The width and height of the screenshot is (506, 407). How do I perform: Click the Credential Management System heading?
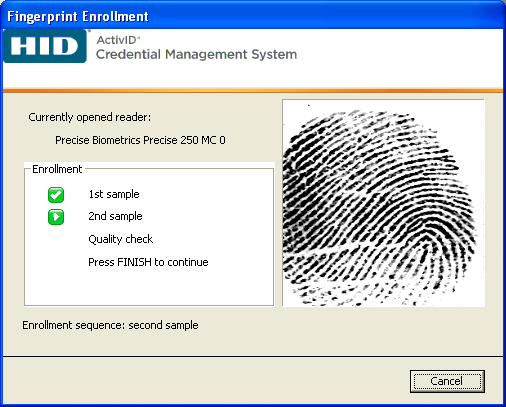point(196,54)
